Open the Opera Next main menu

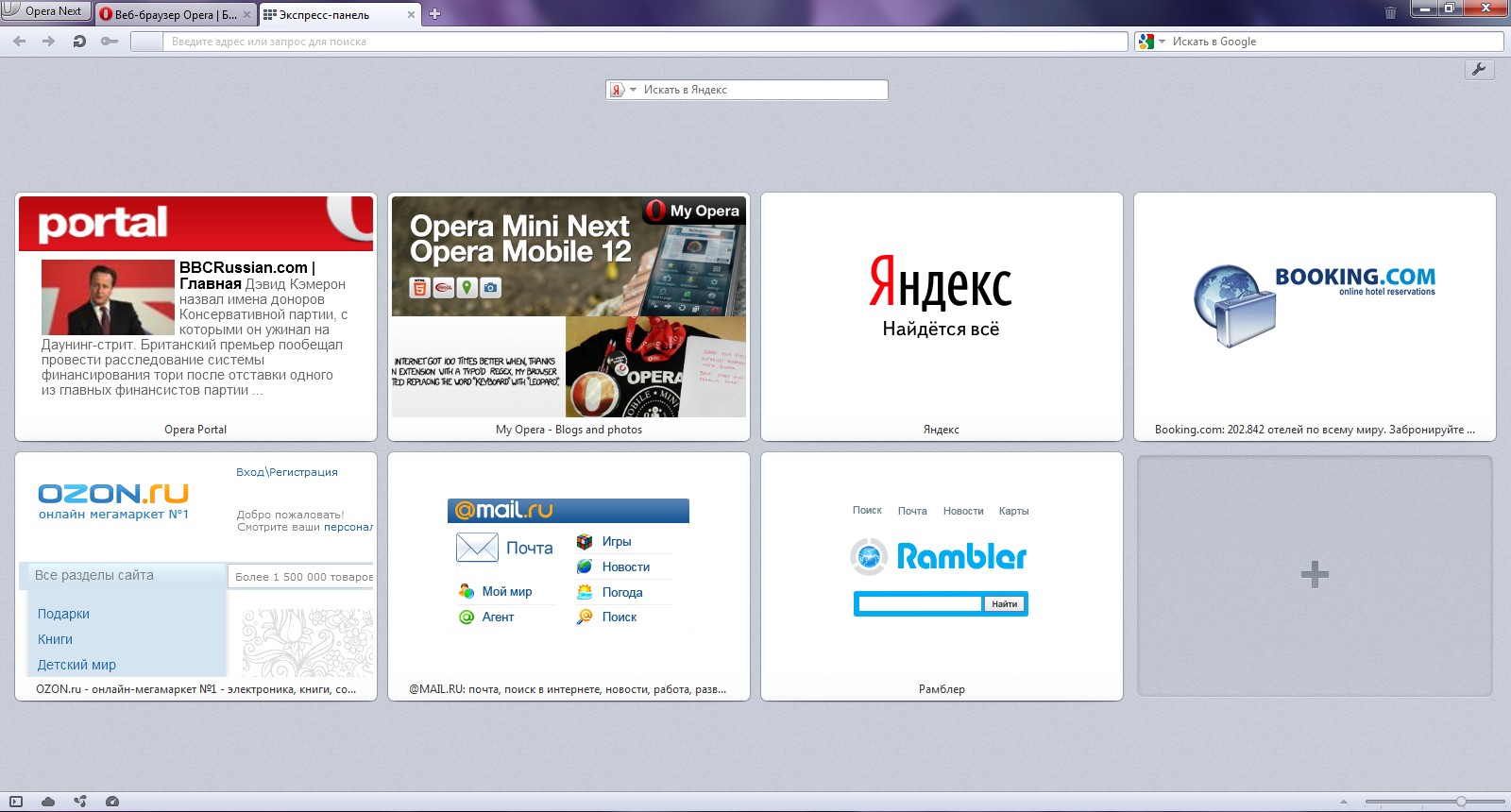click(46, 11)
